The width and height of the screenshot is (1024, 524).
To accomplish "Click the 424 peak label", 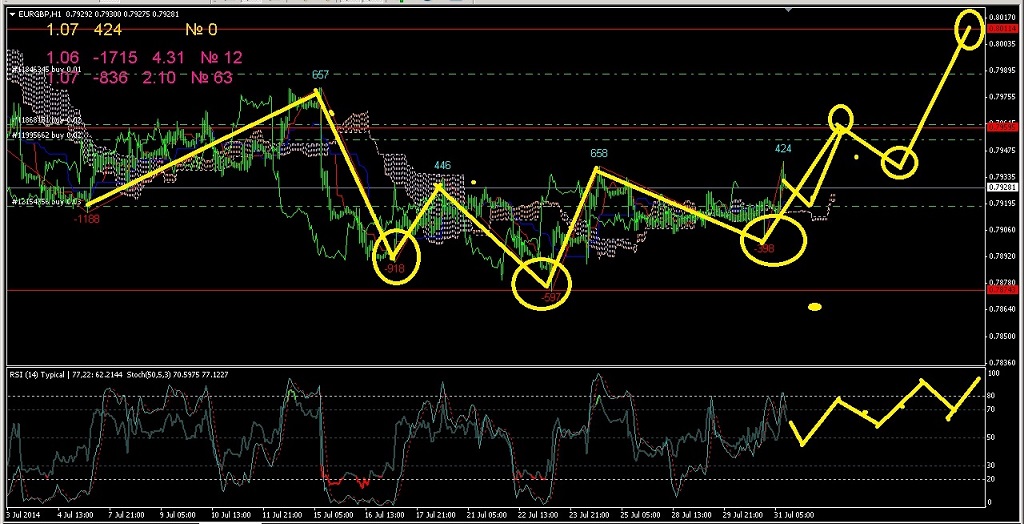I will [x=784, y=149].
